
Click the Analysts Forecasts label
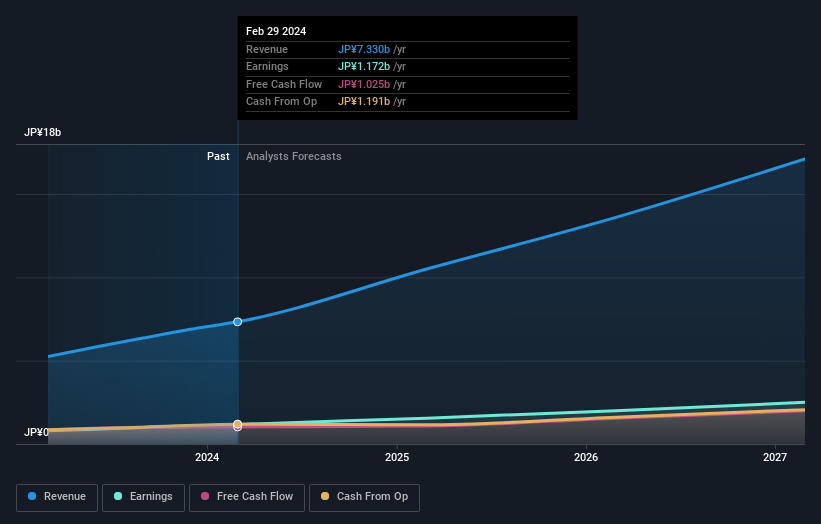pos(294,157)
